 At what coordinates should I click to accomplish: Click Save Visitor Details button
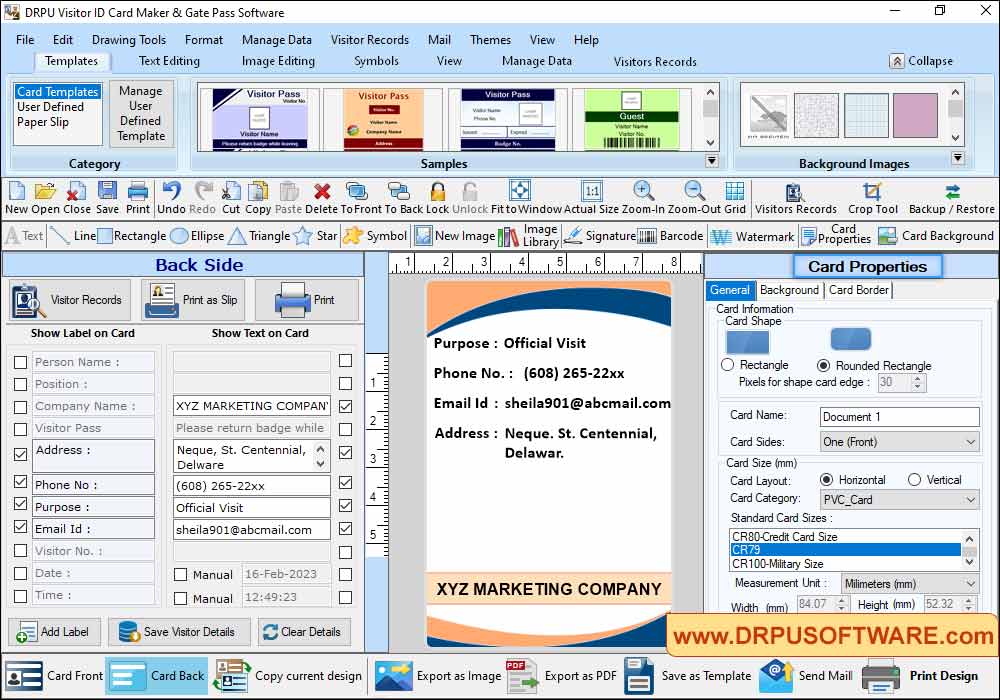pos(179,632)
